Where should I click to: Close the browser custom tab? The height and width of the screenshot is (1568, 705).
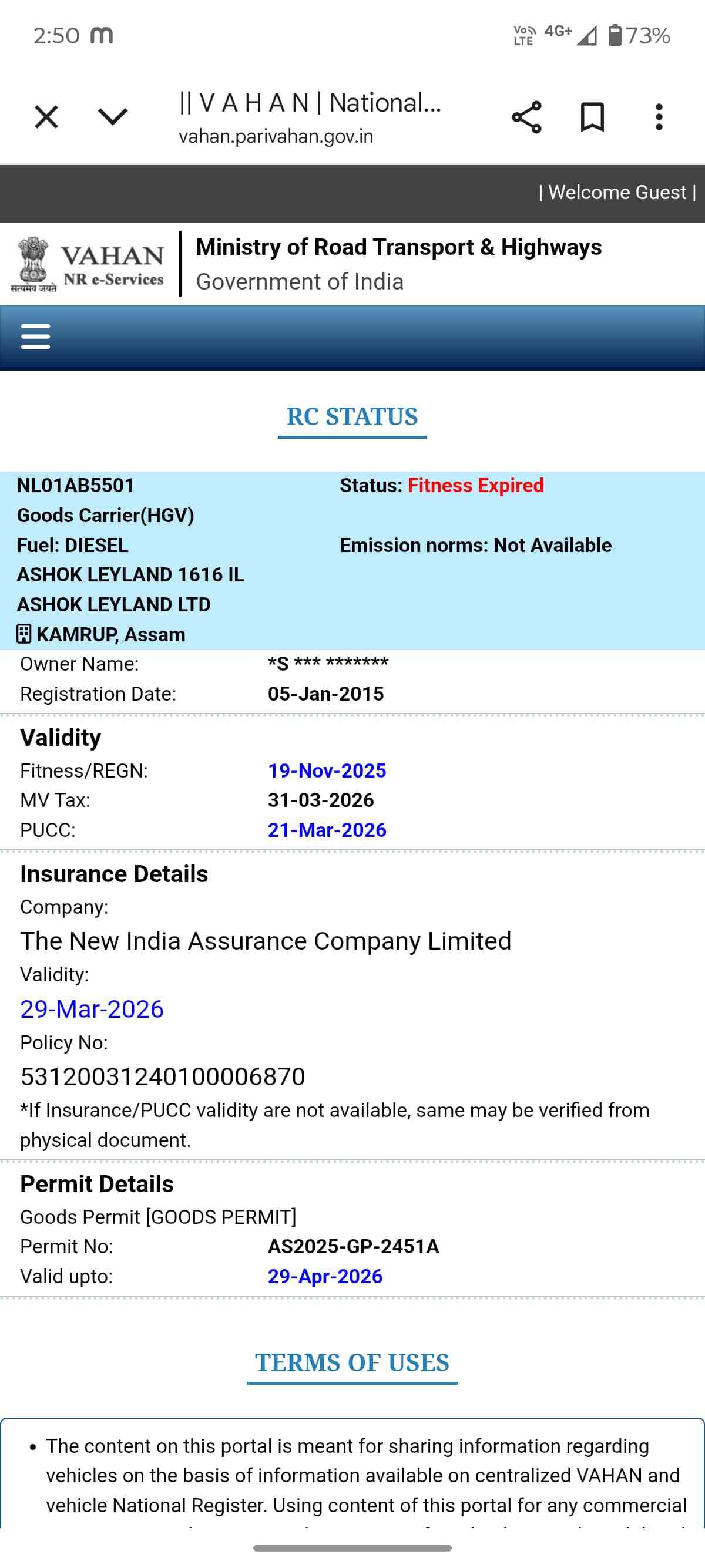pyautogui.click(x=46, y=117)
